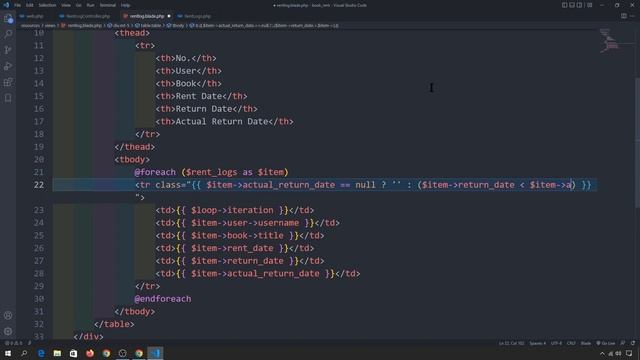Click '$item->book->title' on line 25

tap(237, 236)
